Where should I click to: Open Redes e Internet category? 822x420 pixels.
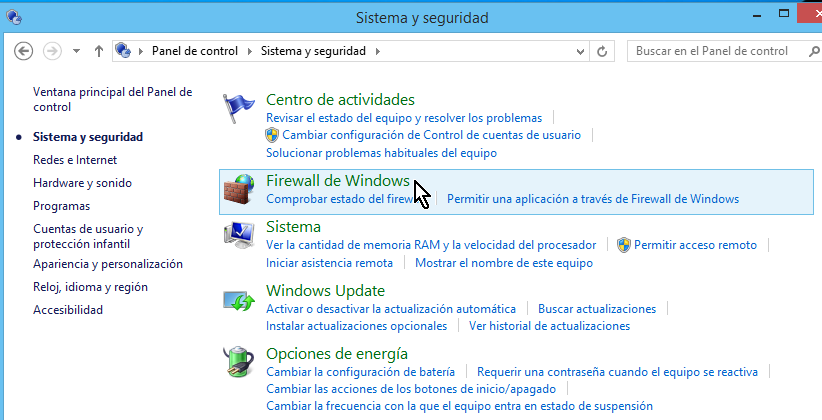pos(75,160)
